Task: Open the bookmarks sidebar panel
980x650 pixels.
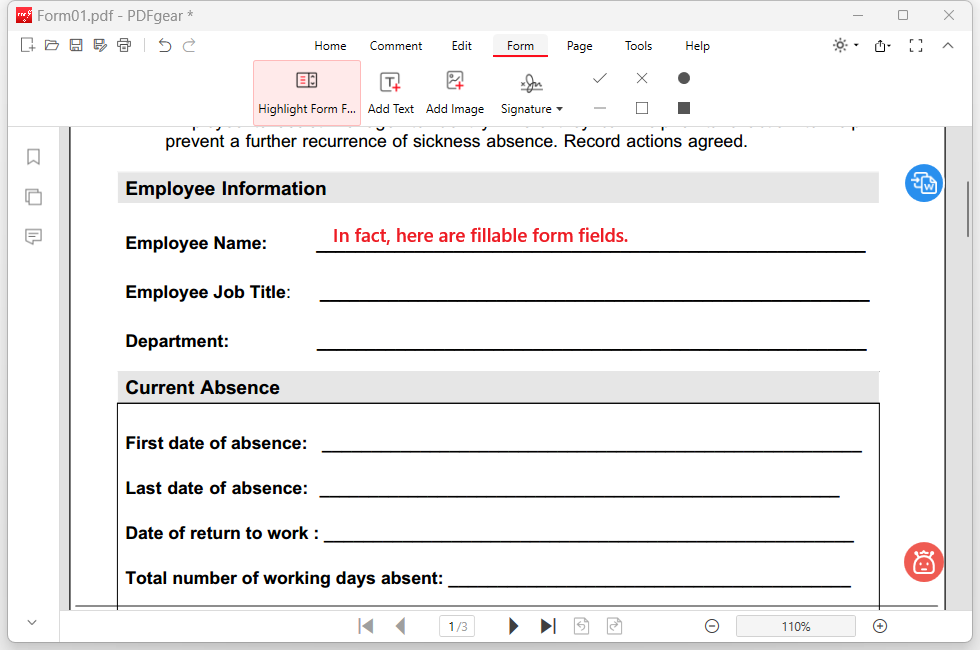Action: tap(33, 157)
